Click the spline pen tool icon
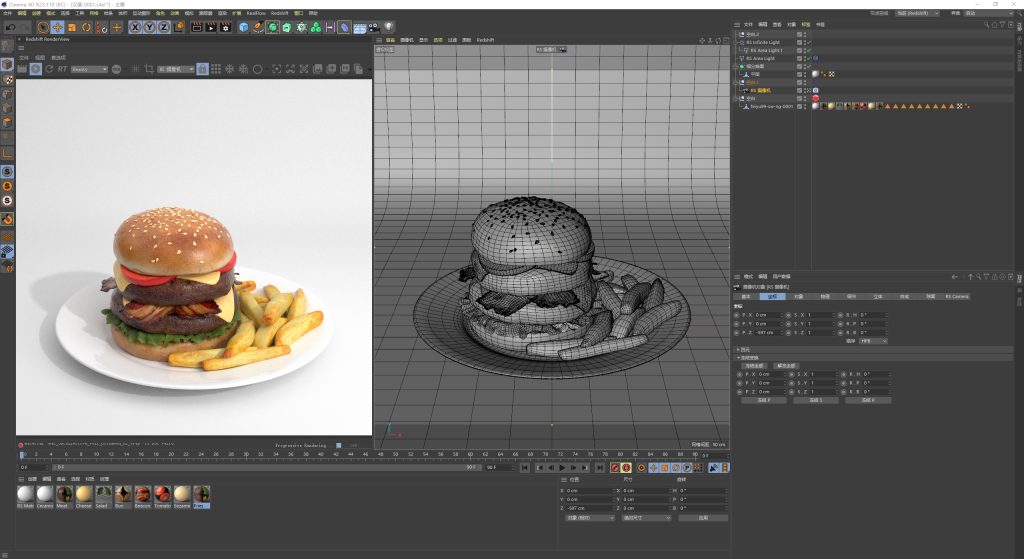Image resolution: width=1024 pixels, height=559 pixels. click(x=258, y=27)
